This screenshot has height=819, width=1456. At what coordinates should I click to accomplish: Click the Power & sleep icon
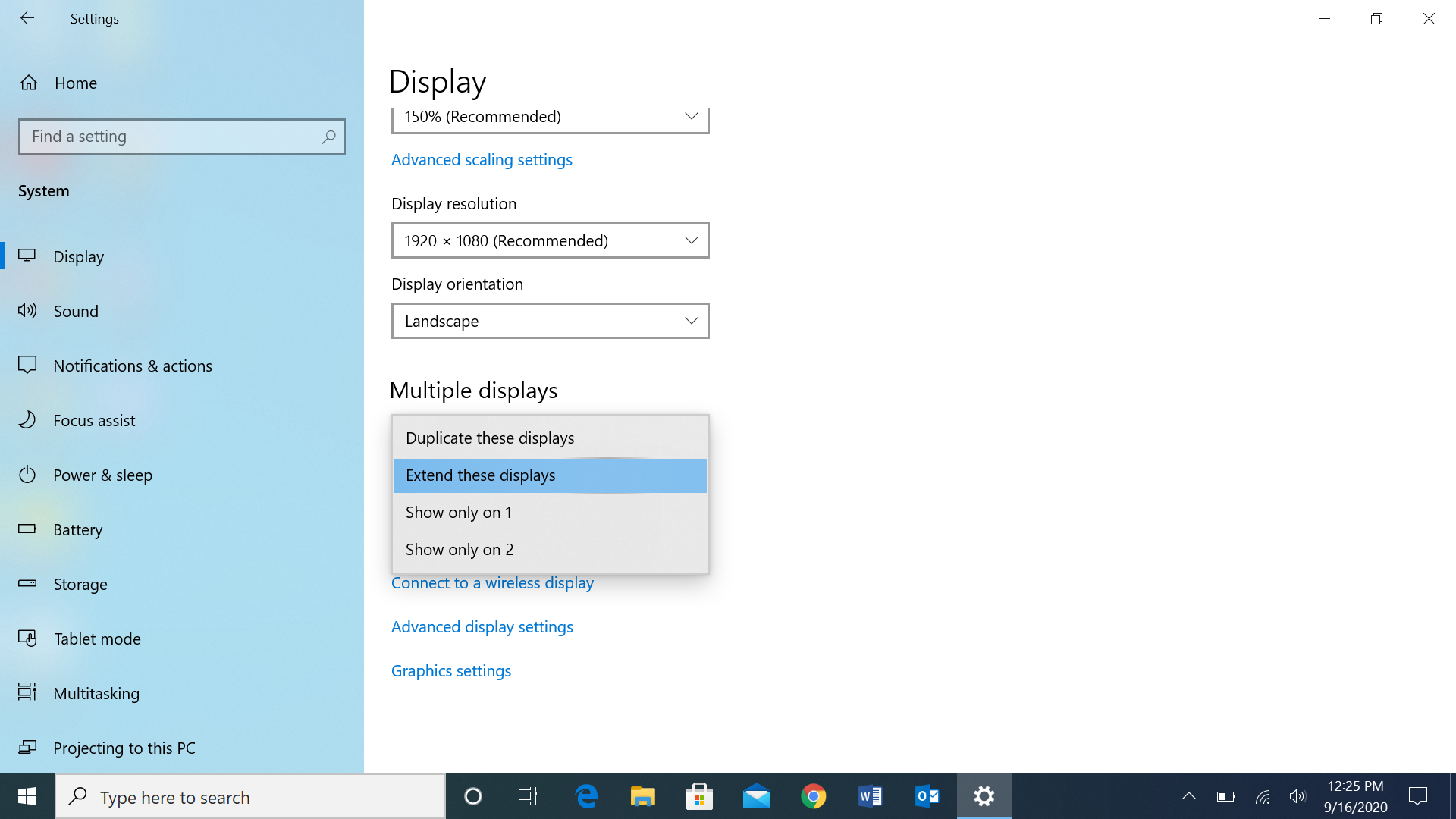pos(27,475)
